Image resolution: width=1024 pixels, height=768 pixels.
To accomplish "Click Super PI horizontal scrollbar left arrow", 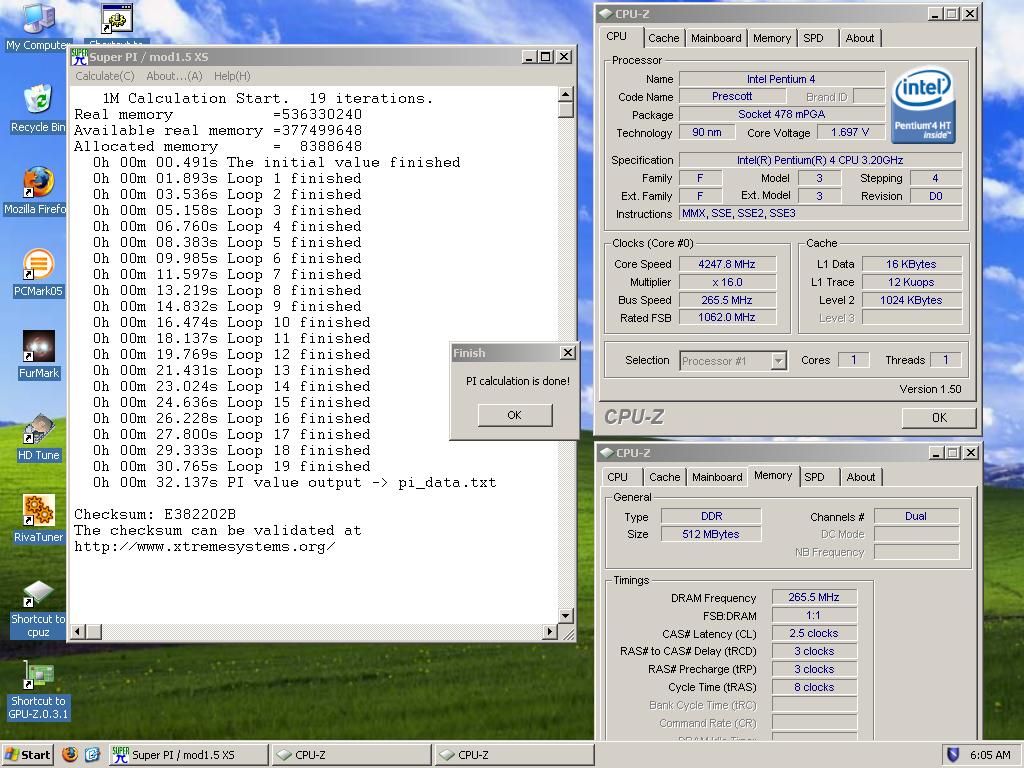I will [78, 631].
